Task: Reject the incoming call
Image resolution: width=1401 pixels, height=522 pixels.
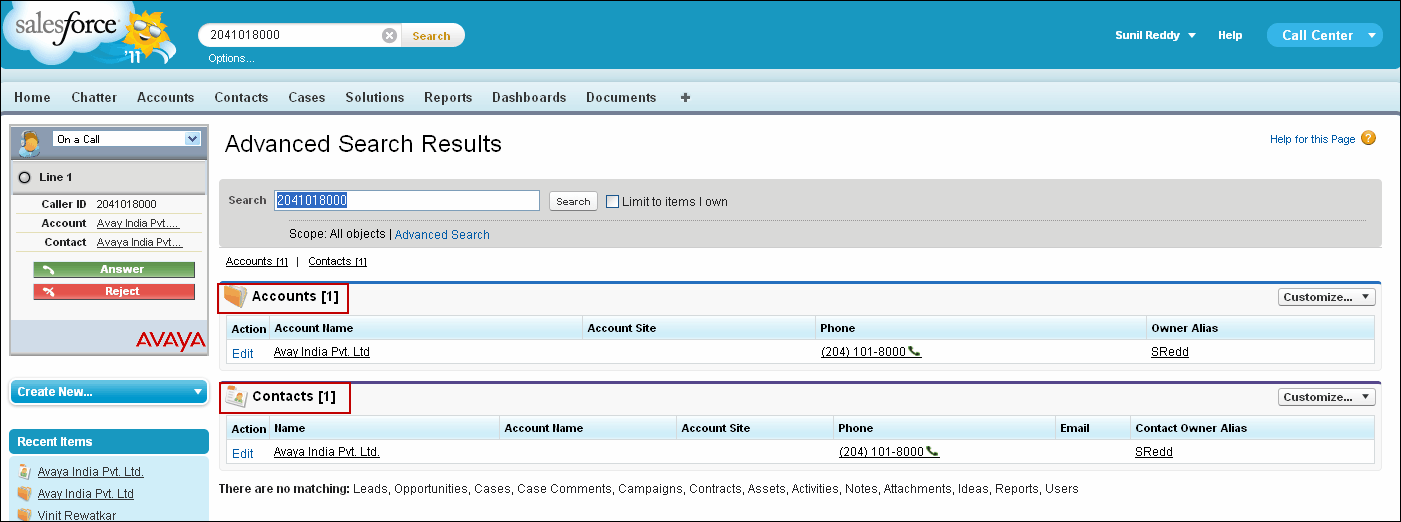Action: [114, 291]
